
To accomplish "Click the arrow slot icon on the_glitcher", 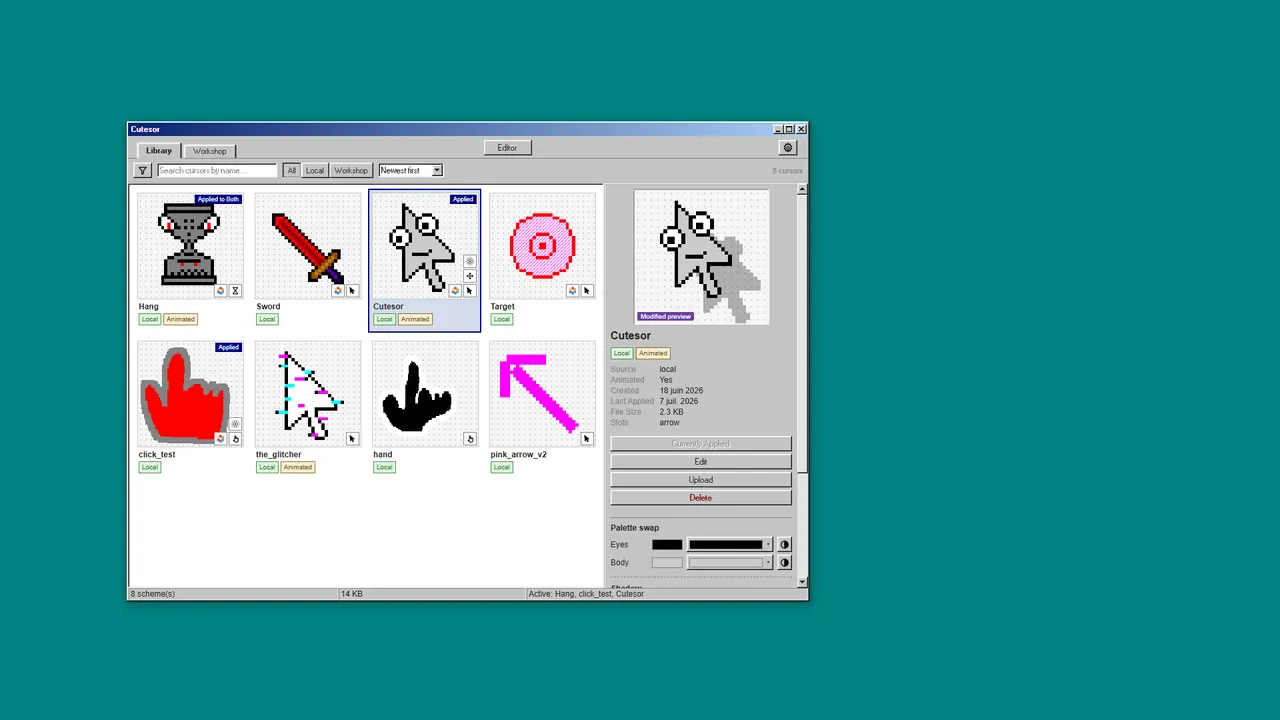I will tap(352, 439).
